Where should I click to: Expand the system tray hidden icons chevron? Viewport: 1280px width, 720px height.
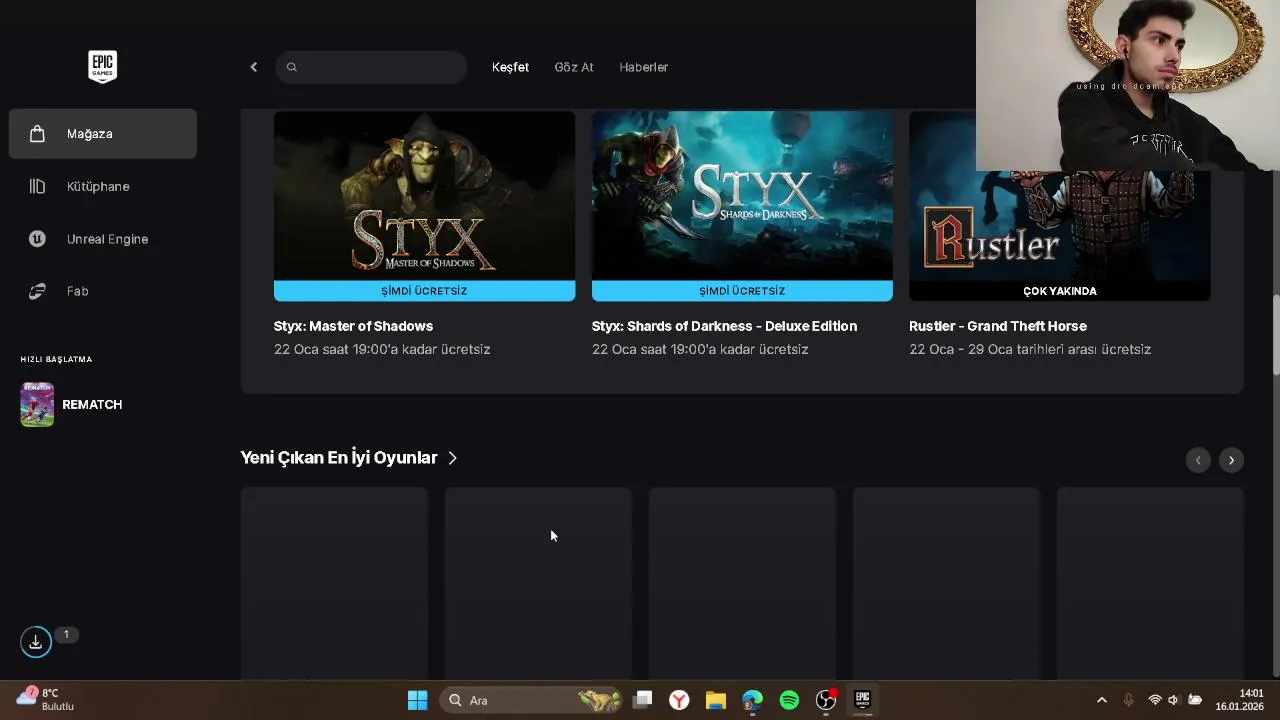click(x=1102, y=700)
